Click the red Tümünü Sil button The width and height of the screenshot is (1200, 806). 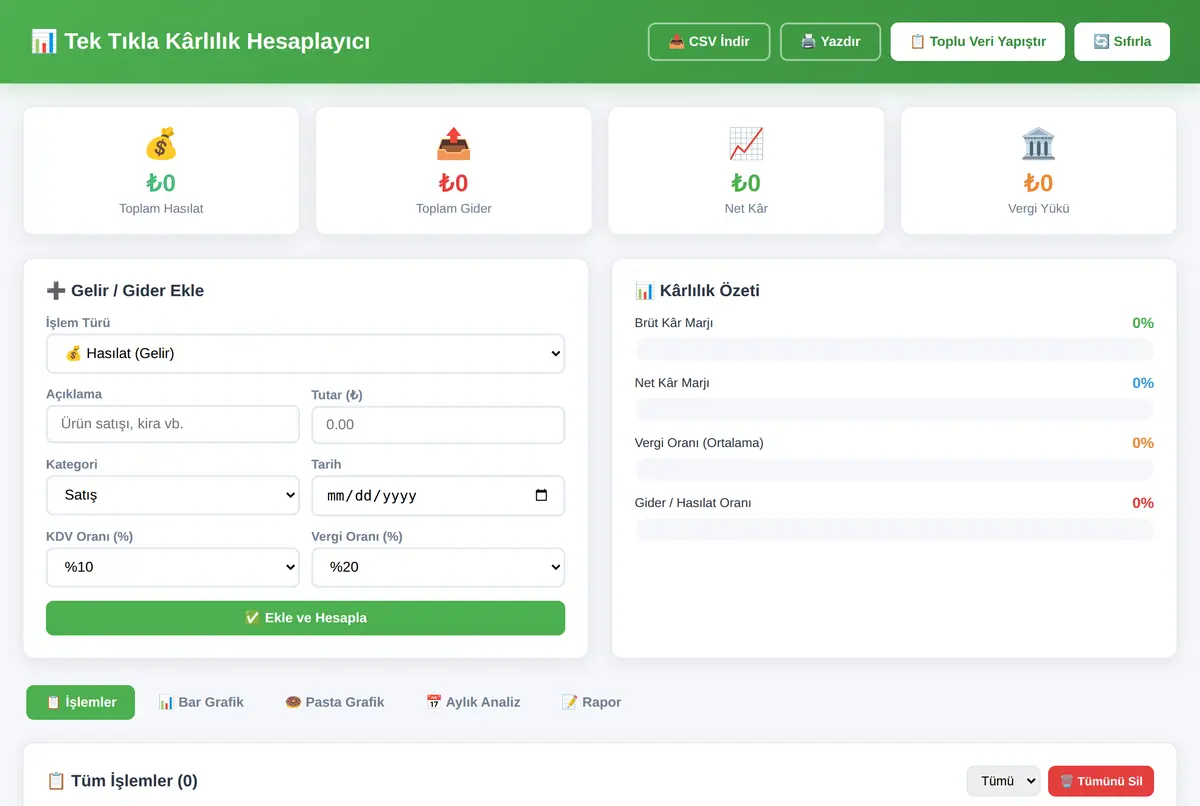[1101, 781]
